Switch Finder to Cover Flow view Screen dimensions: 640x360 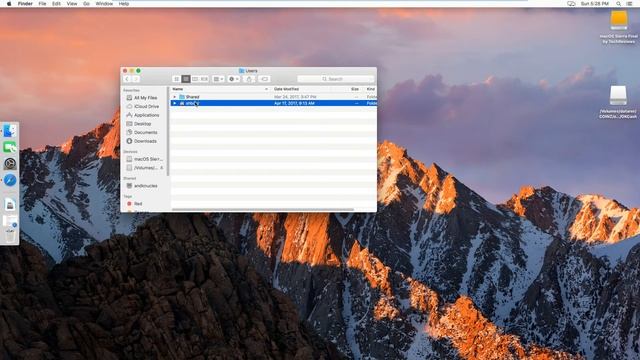204,79
